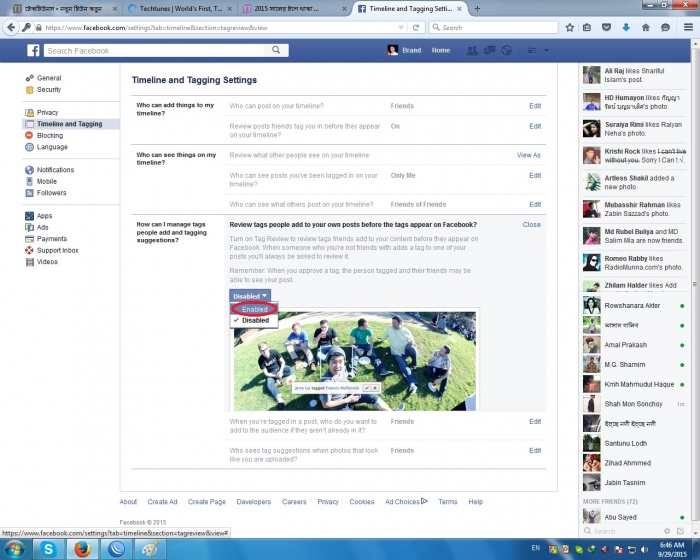This screenshot has width=700, height=560.
Task: Open notifications globe icon
Action: [506, 50]
